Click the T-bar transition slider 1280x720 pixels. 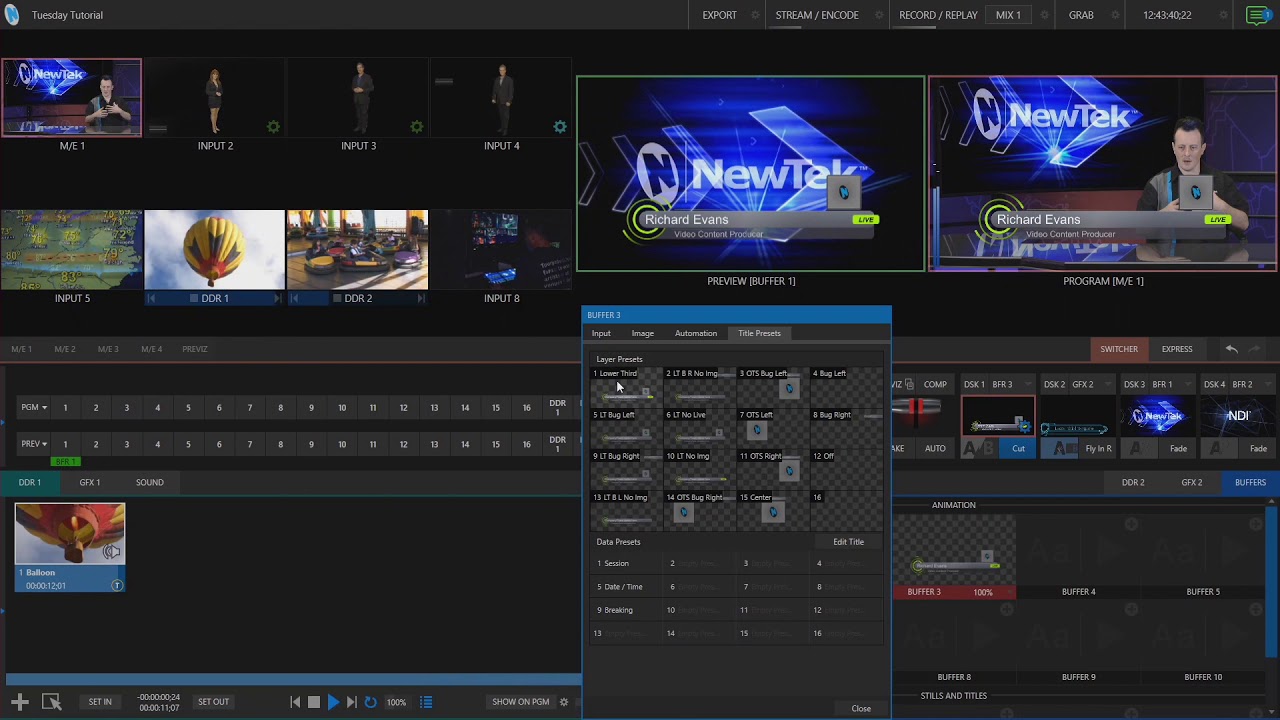pyautogui.click(x=916, y=408)
